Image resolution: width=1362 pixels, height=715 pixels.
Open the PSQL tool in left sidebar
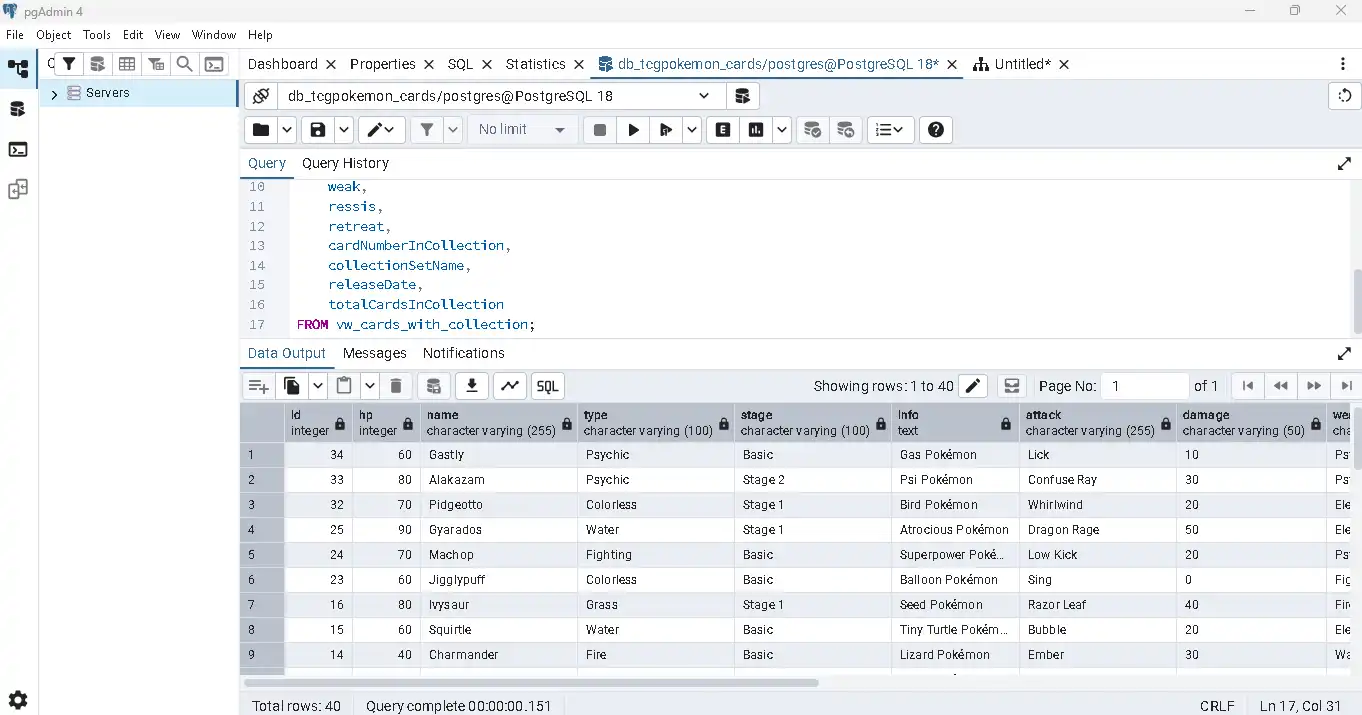coord(18,150)
